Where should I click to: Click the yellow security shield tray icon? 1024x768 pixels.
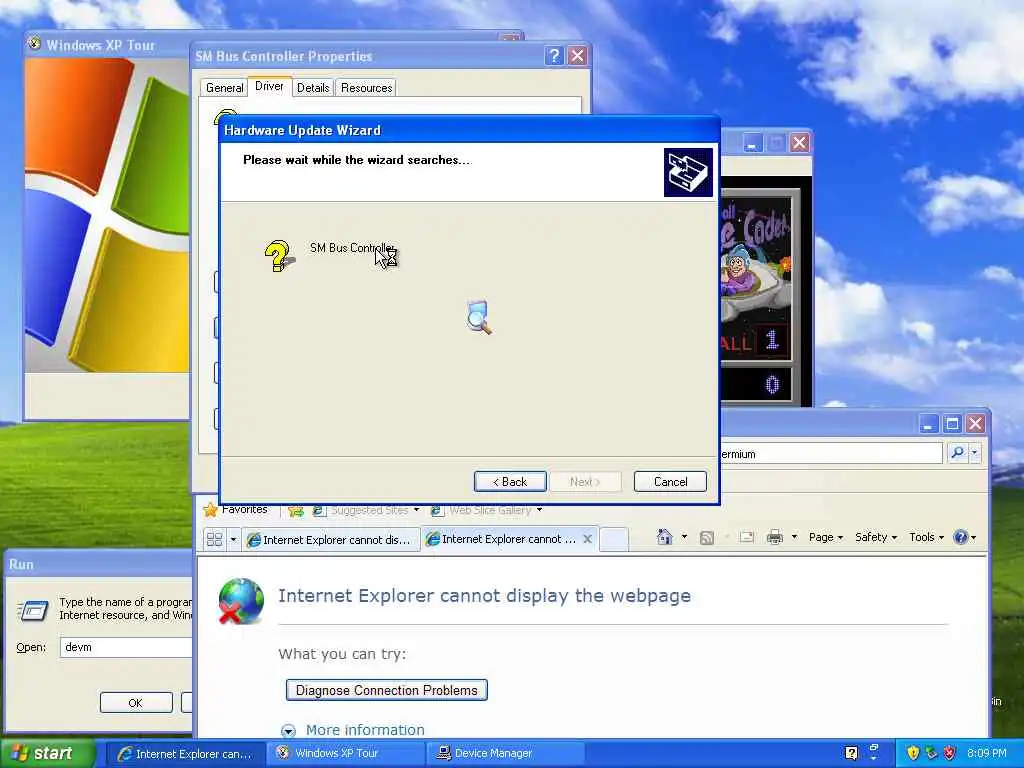pos(912,754)
